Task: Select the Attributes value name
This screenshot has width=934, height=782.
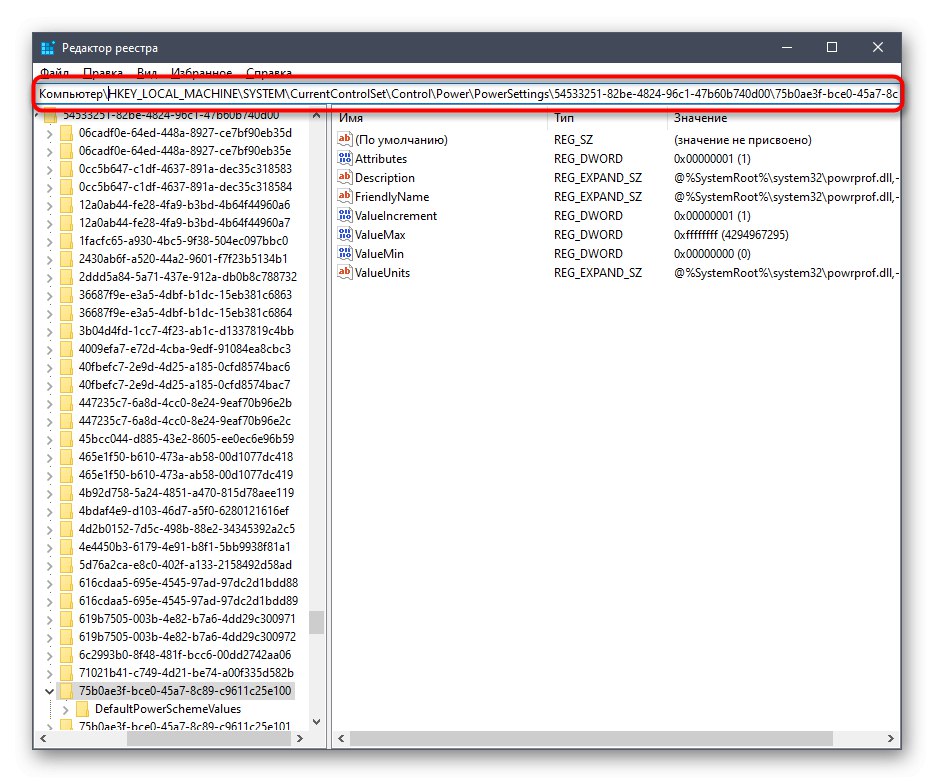Action: [381, 158]
